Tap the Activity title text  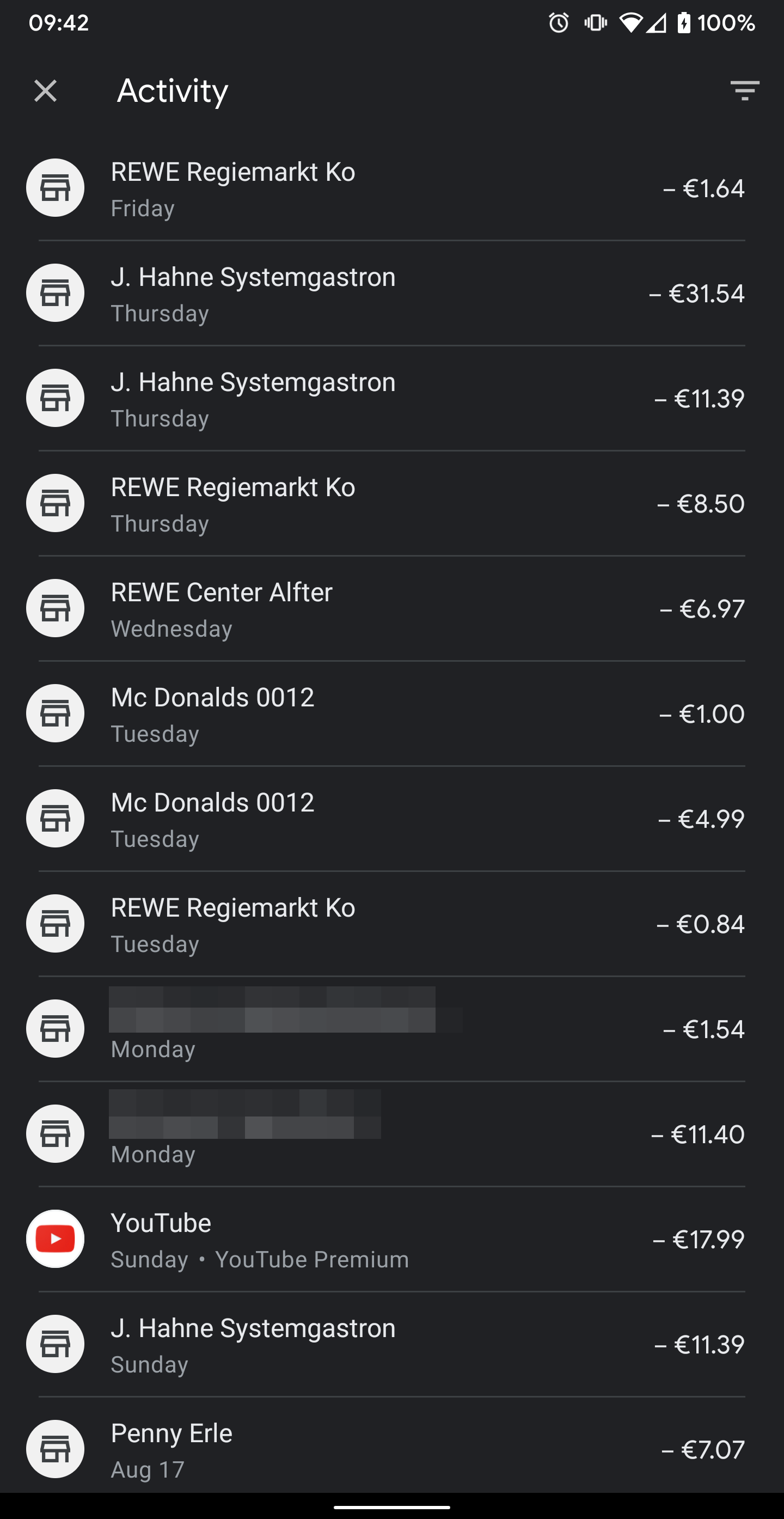pyautogui.click(x=172, y=90)
